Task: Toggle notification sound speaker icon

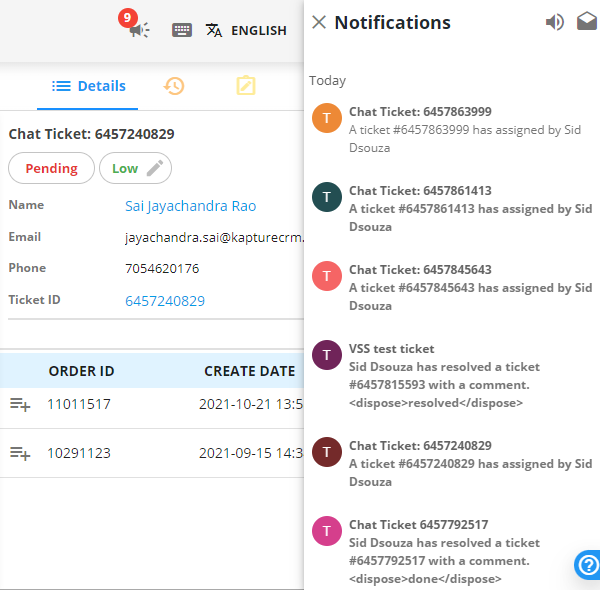Action: [x=554, y=22]
